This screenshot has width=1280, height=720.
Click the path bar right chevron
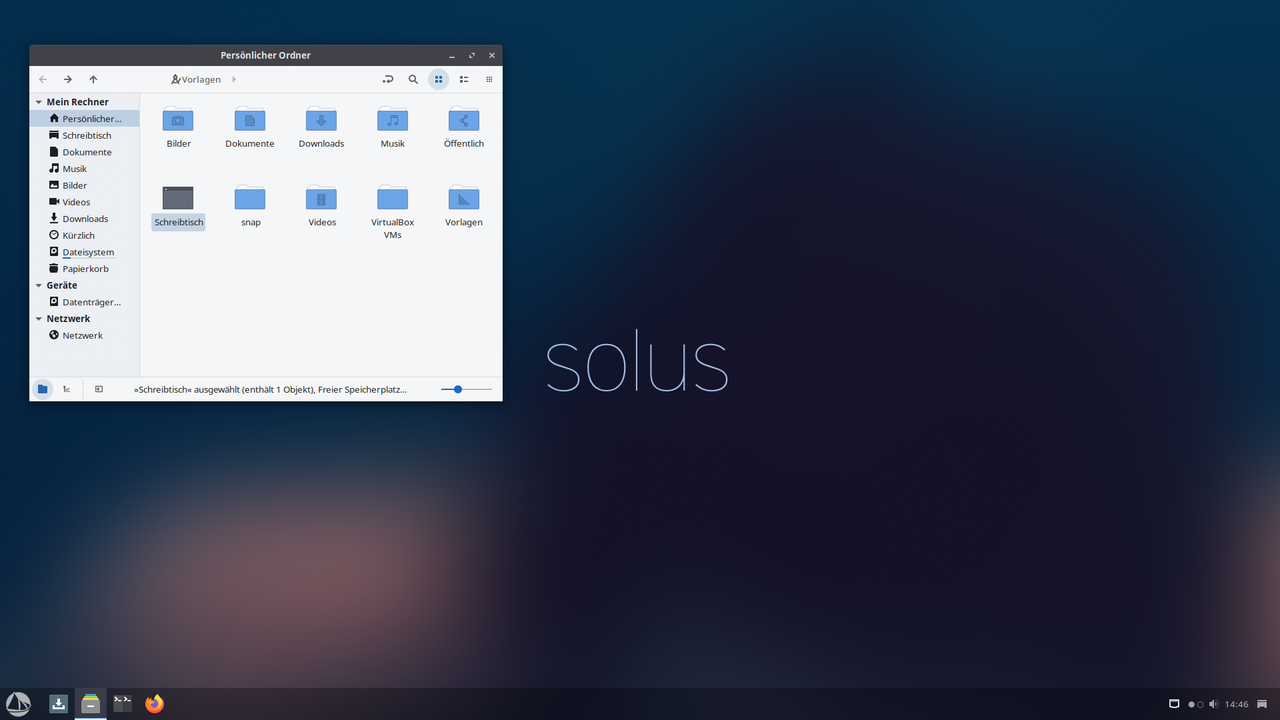coord(234,79)
